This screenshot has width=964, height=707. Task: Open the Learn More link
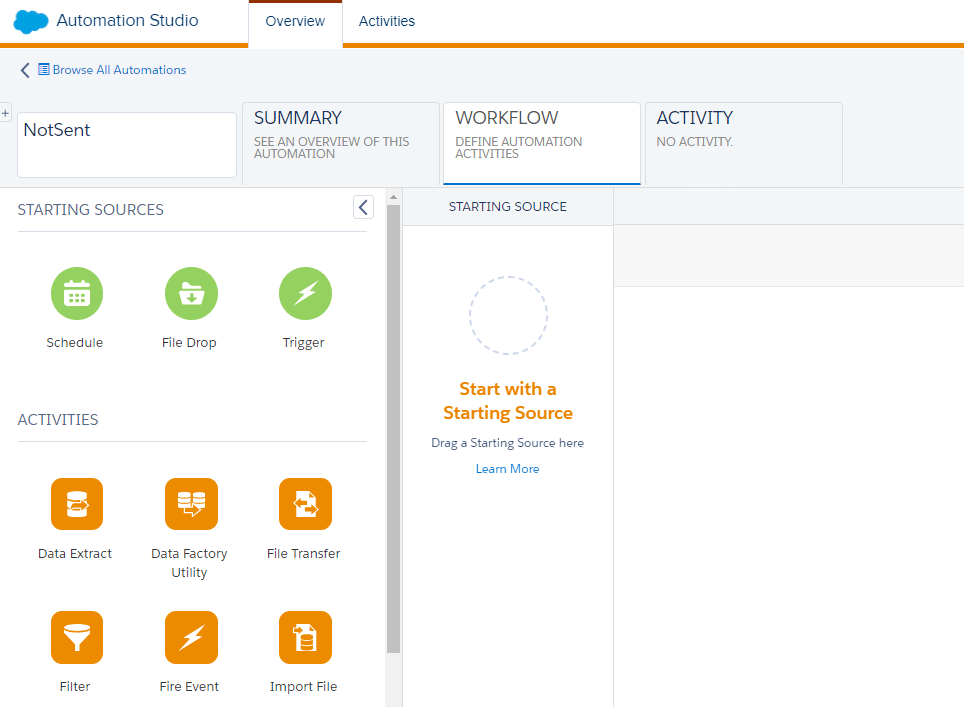[507, 468]
